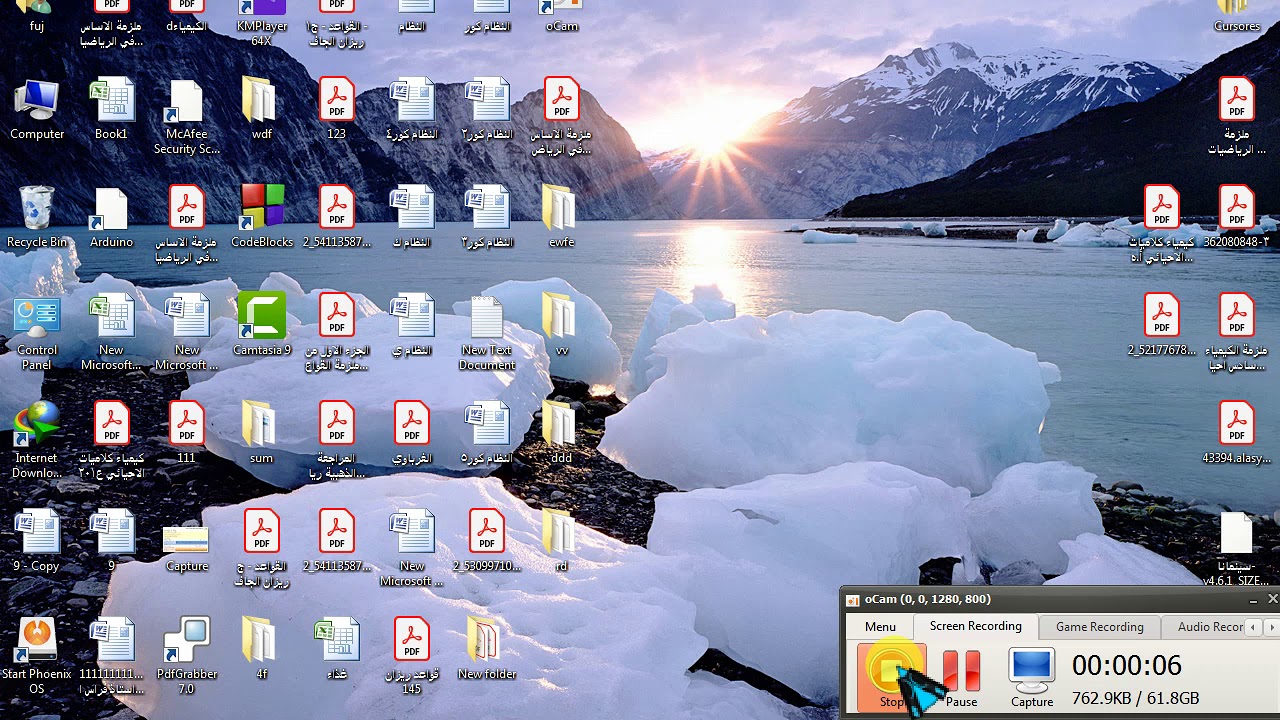
Task: Select the New Text Document file
Action: [487, 333]
